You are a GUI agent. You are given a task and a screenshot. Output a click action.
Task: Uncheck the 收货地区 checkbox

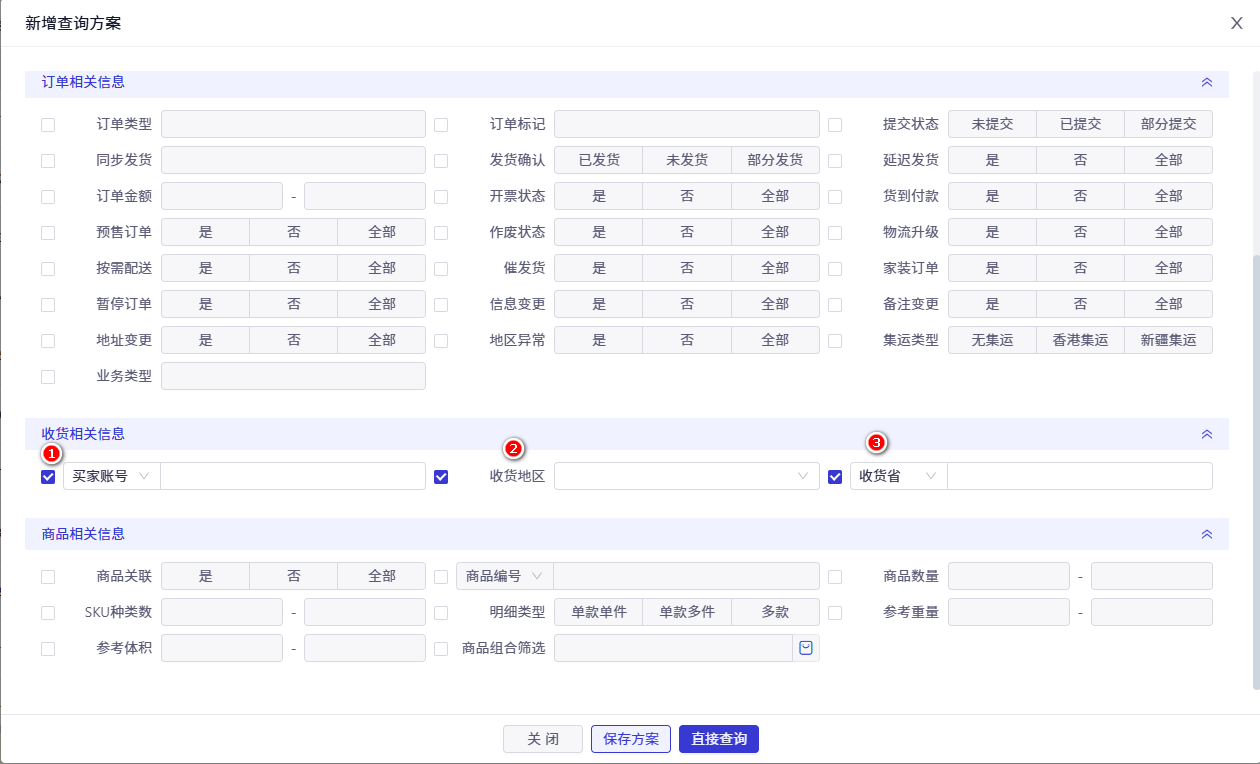[441, 477]
